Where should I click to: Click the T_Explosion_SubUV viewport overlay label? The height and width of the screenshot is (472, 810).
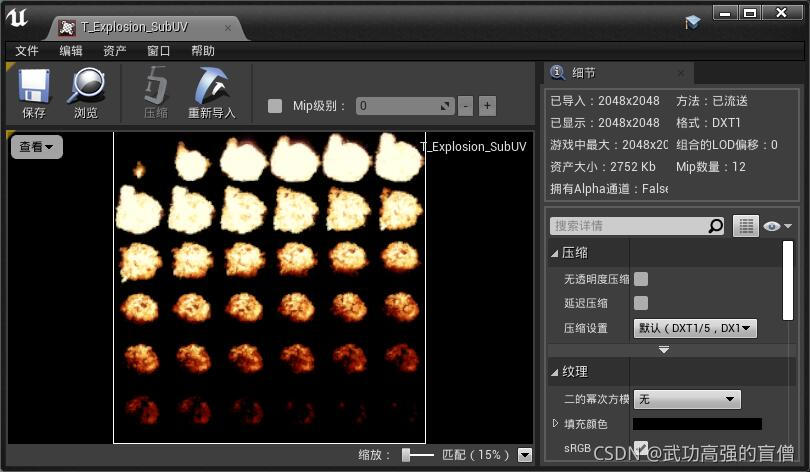coord(473,147)
